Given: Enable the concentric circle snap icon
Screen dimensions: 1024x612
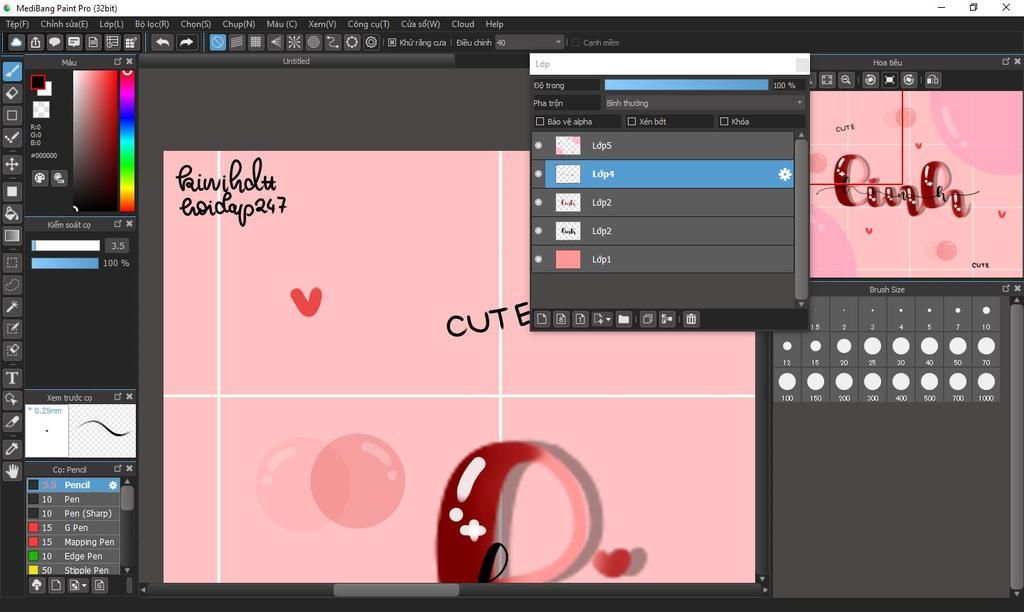Looking at the screenshot, I should pyautogui.click(x=313, y=42).
